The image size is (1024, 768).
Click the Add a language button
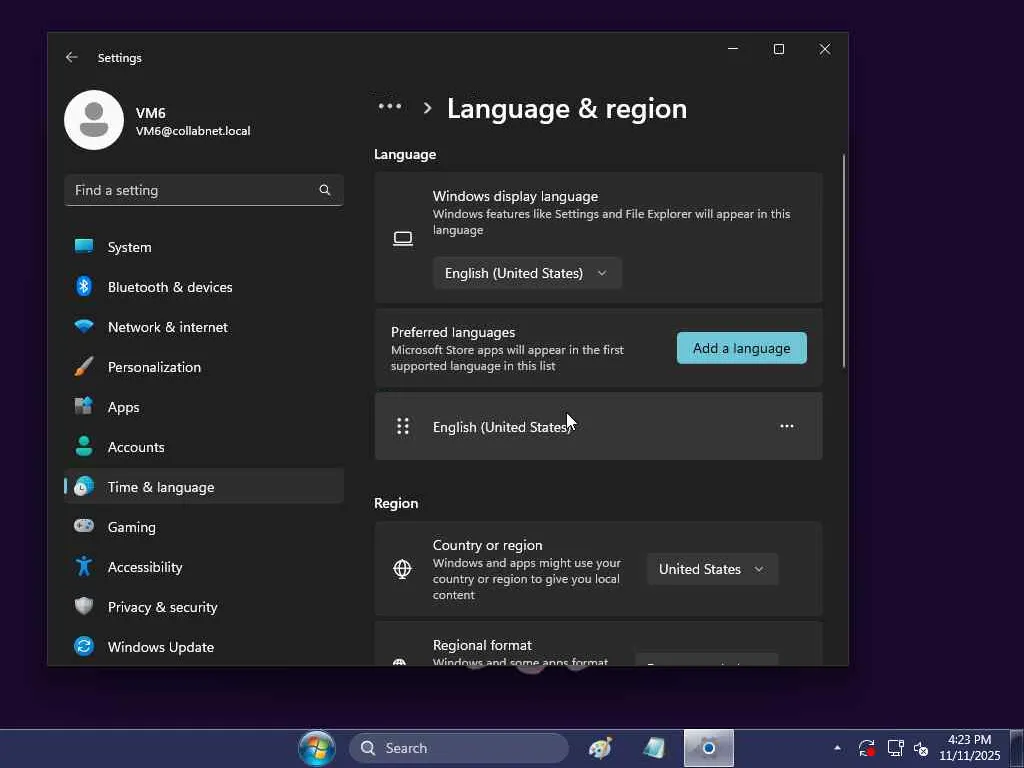pyautogui.click(x=741, y=348)
